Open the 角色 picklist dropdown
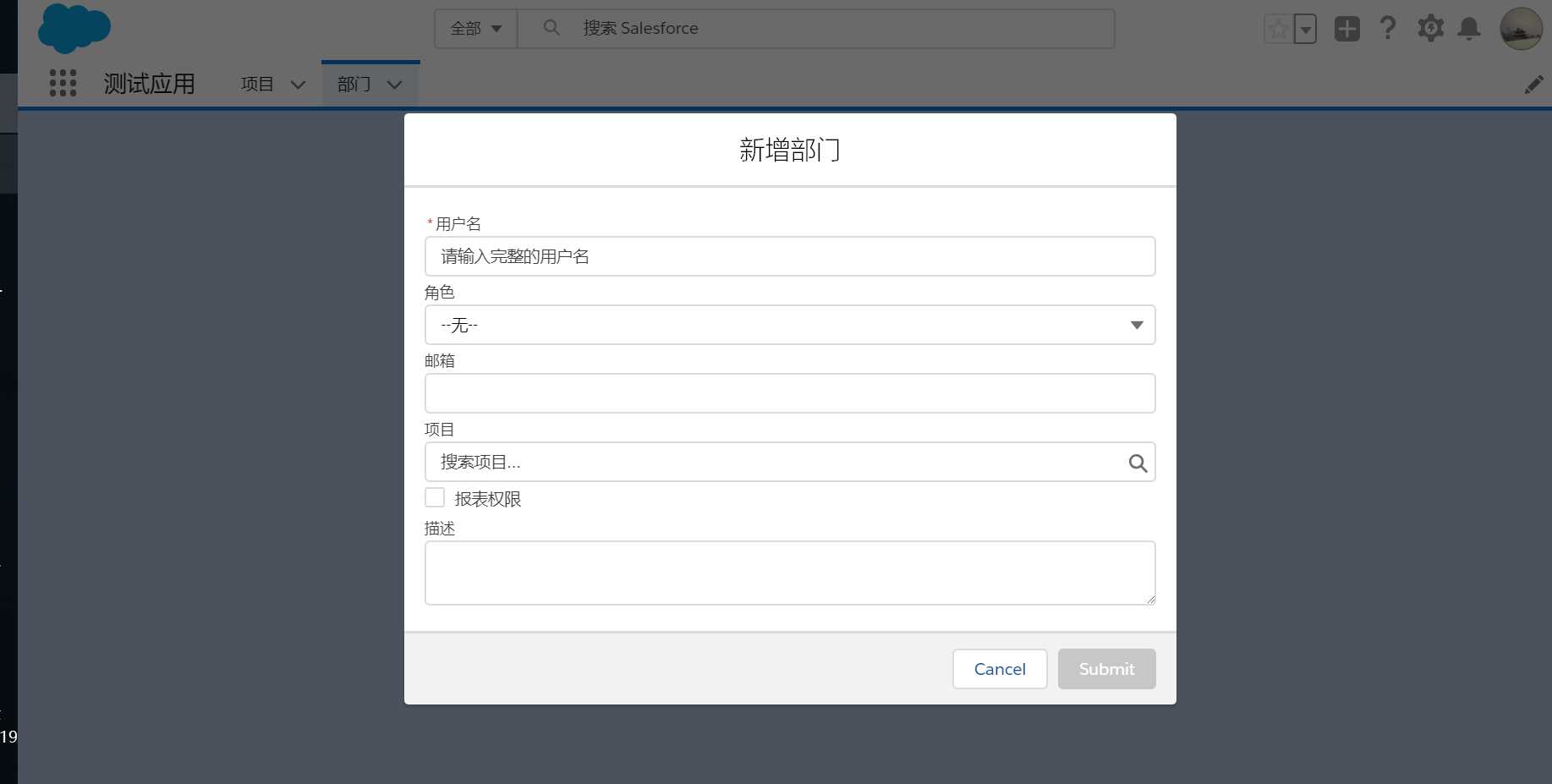Screen dimensions: 1552x784 790,325
